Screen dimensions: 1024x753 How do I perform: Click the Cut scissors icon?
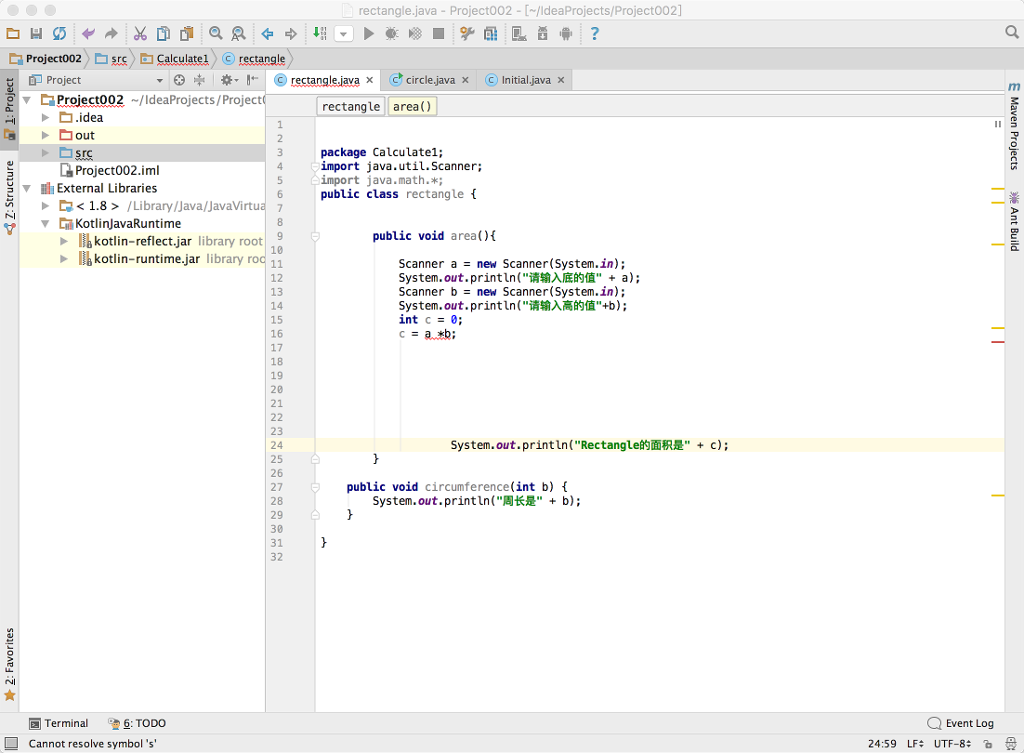140,34
